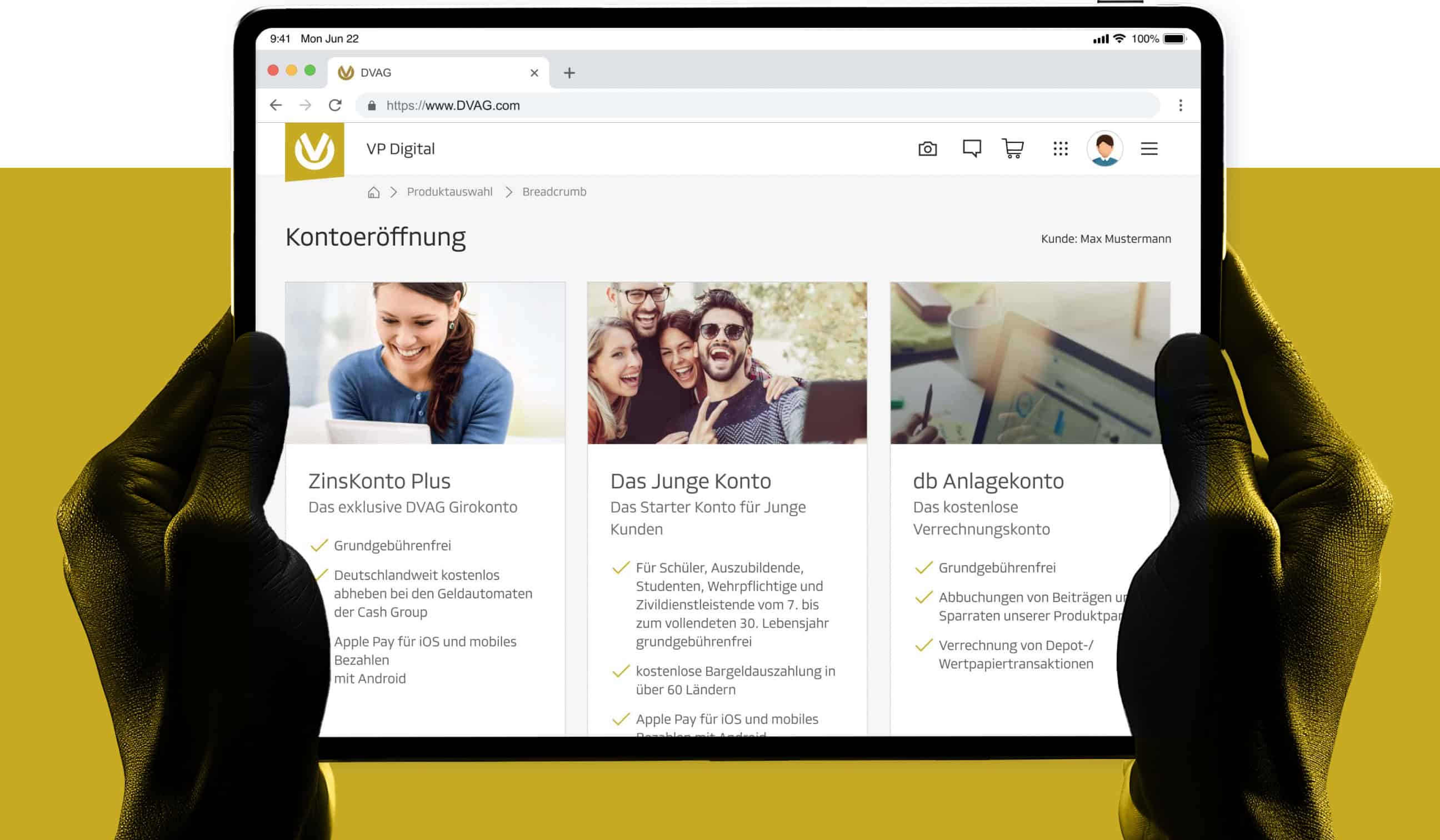Click Grundgebührenfrei in ZinsKonto Plus card
The image size is (1440, 840).
pyautogui.click(x=393, y=546)
